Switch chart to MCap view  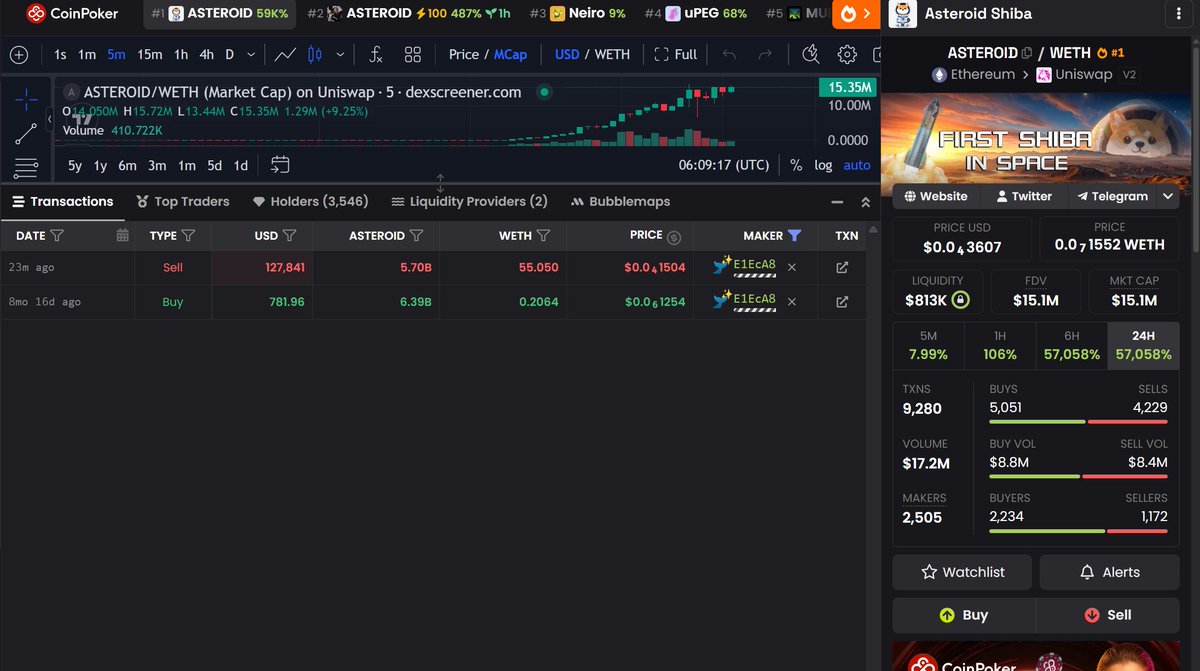pos(510,54)
